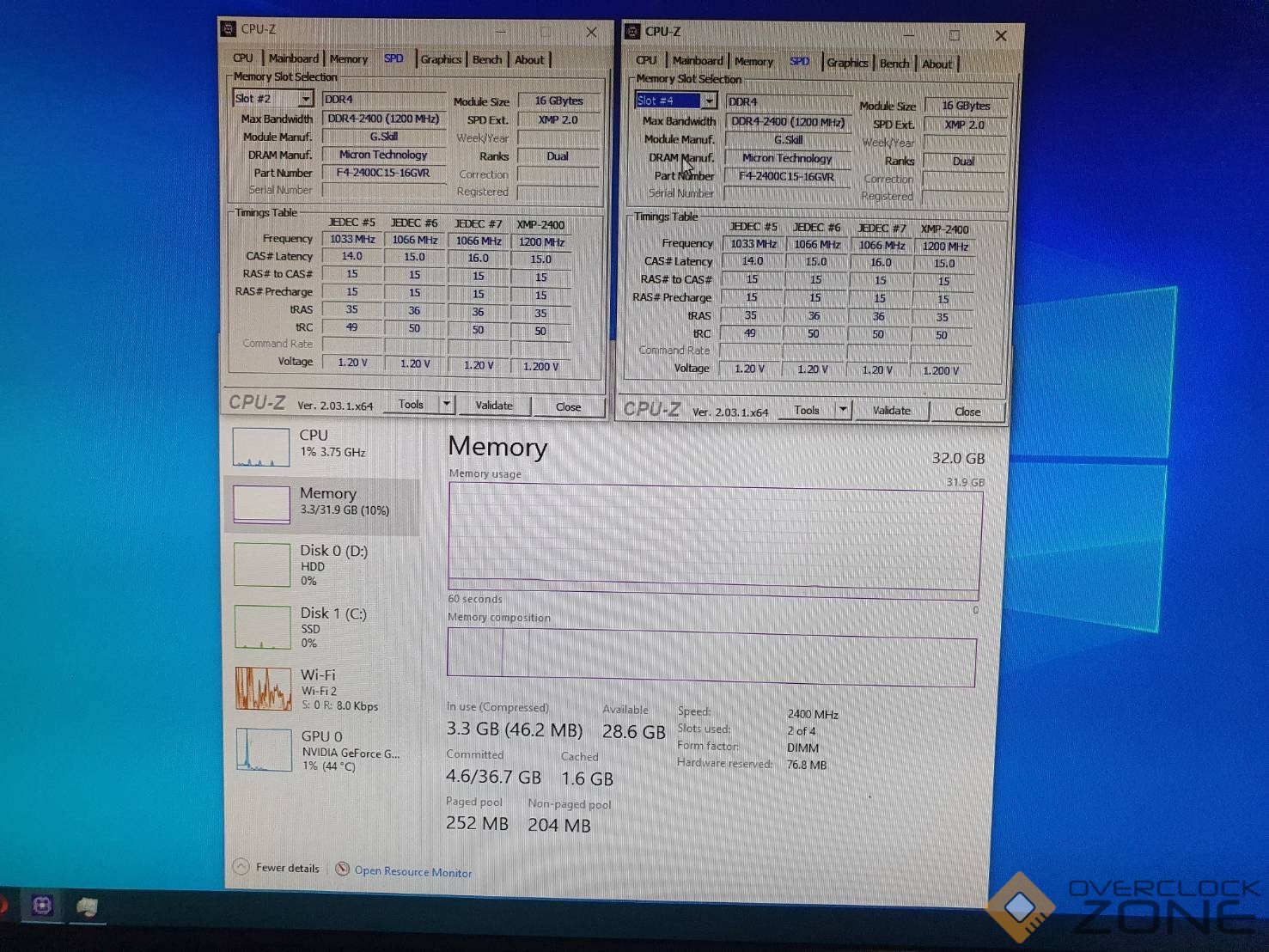
Task: Select the SPD tab in the Slot #4 CPU-Z window
Action: click(799, 62)
